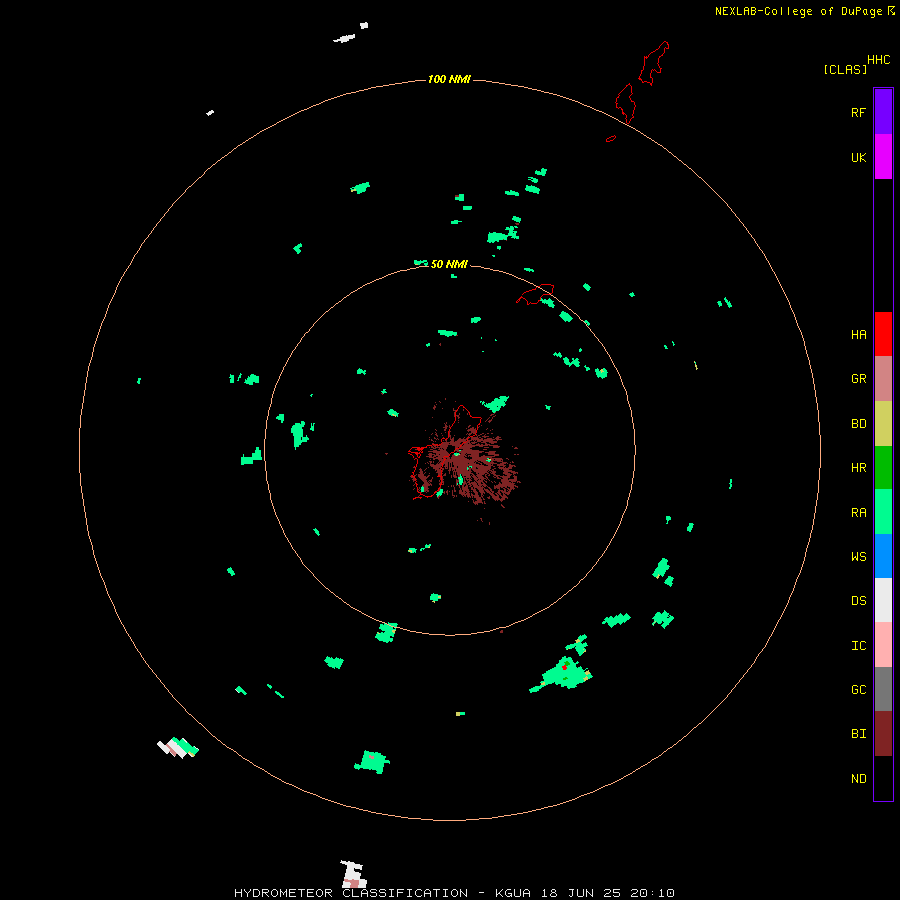Click the RF purple legend swatch
Viewport: 900px width, 900px height.
click(883, 111)
